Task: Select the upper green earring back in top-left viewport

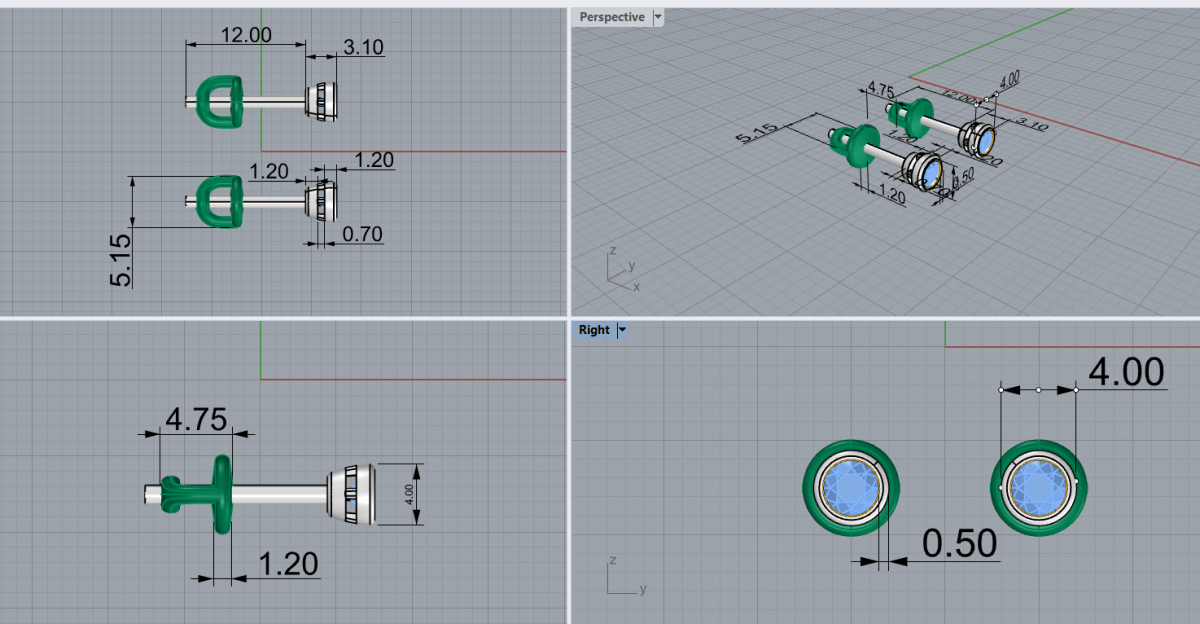Action: [218, 101]
